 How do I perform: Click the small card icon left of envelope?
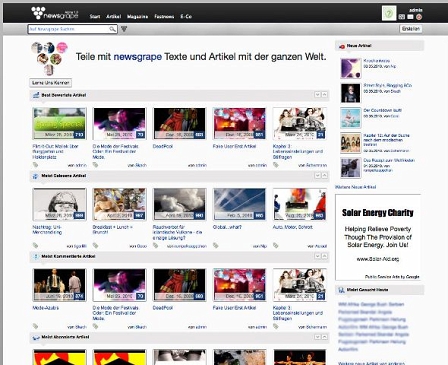tap(402, 17)
